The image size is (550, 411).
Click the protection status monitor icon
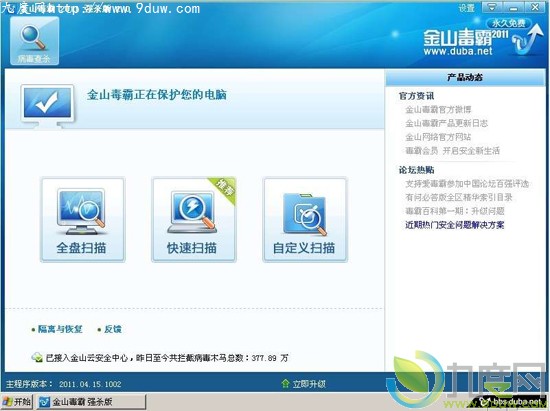pyautogui.click(x=47, y=106)
